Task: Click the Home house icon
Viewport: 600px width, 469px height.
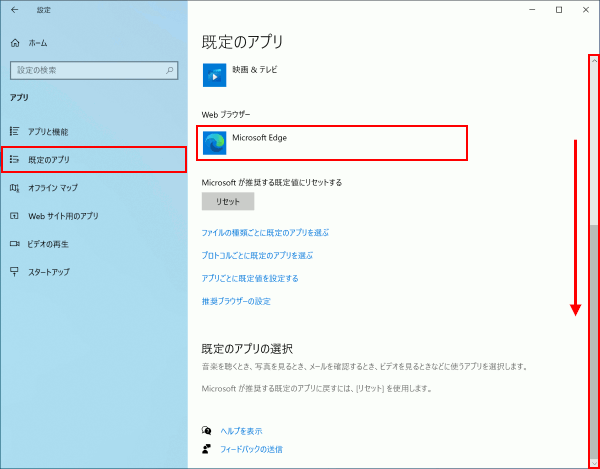Action: tap(15, 43)
